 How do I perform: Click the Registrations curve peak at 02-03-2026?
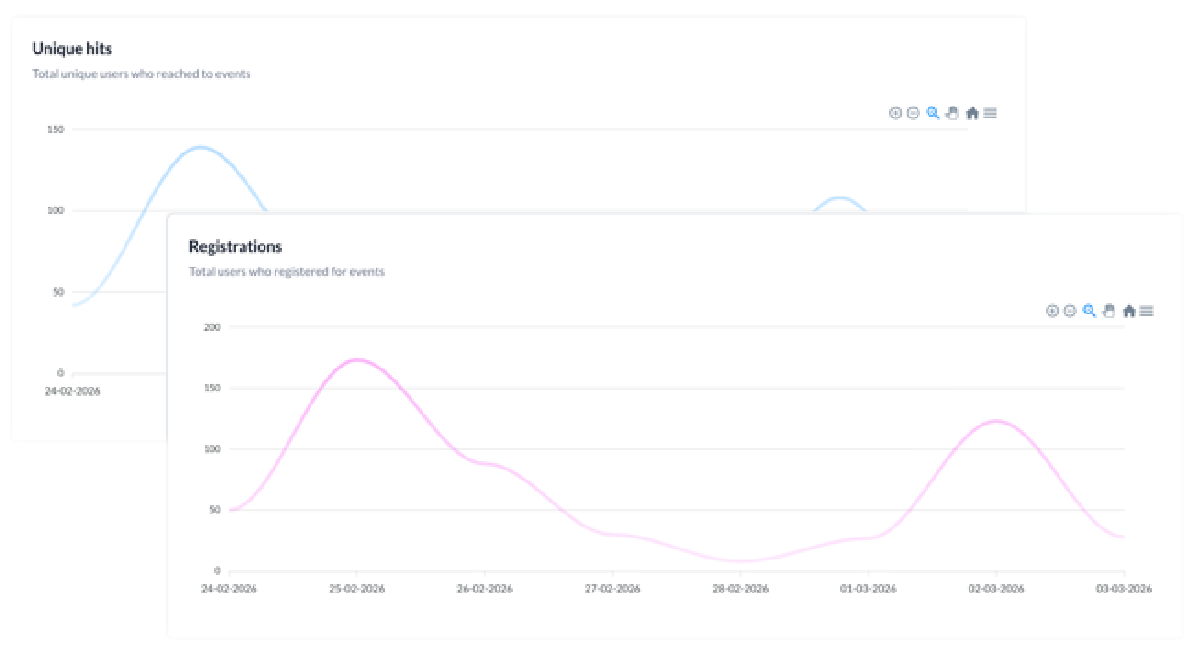(x=995, y=420)
